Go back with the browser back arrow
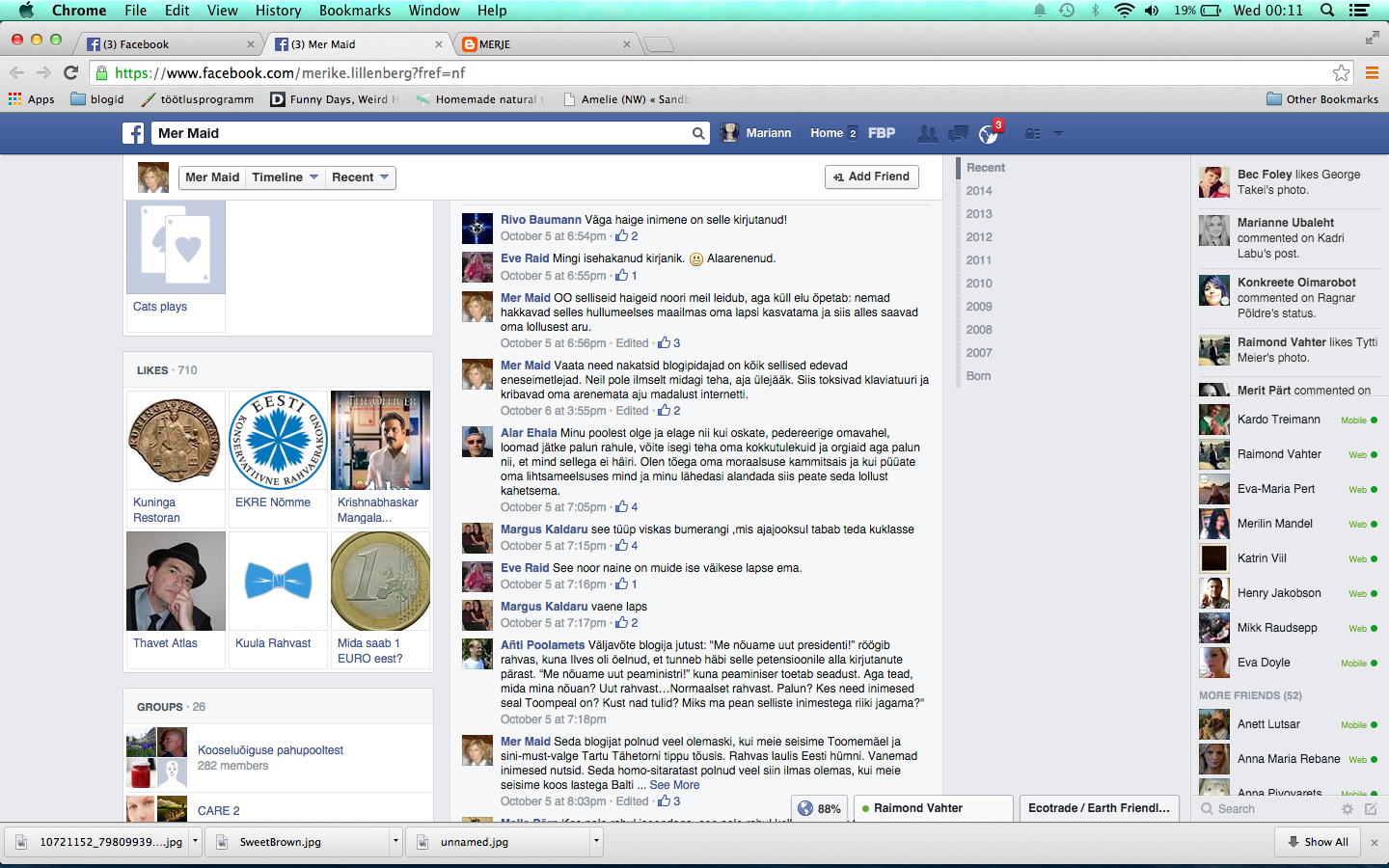The height and width of the screenshot is (868, 1389). (16, 72)
